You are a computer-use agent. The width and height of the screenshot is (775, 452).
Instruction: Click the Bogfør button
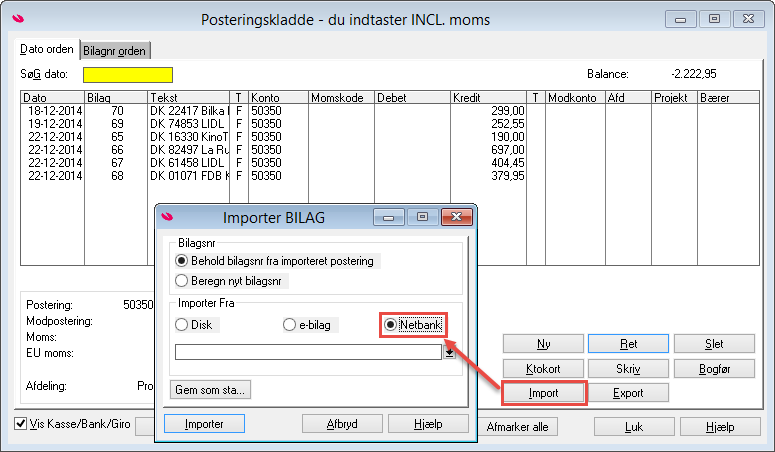click(714, 368)
